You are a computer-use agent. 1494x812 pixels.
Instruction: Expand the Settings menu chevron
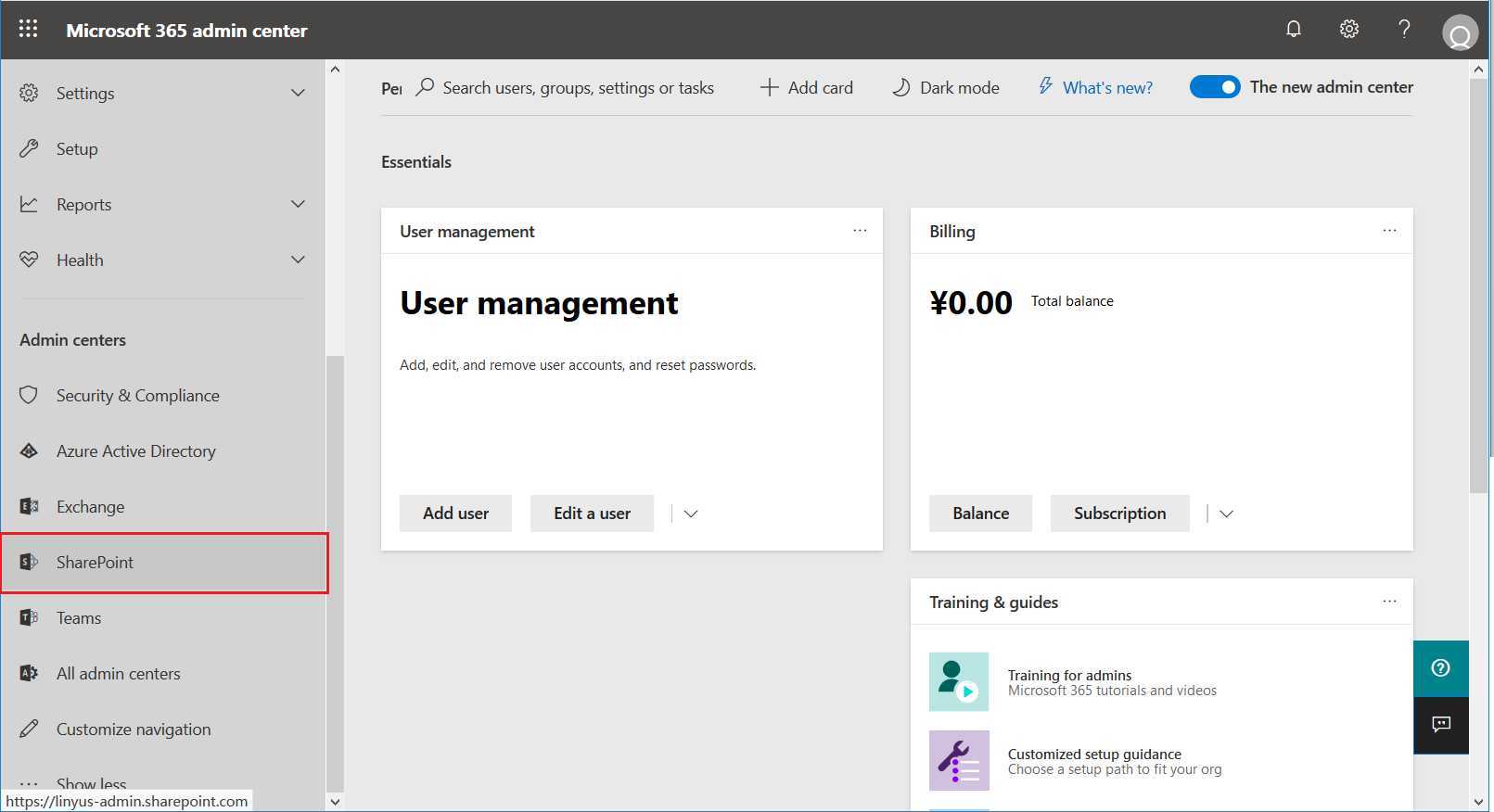coord(298,93)
